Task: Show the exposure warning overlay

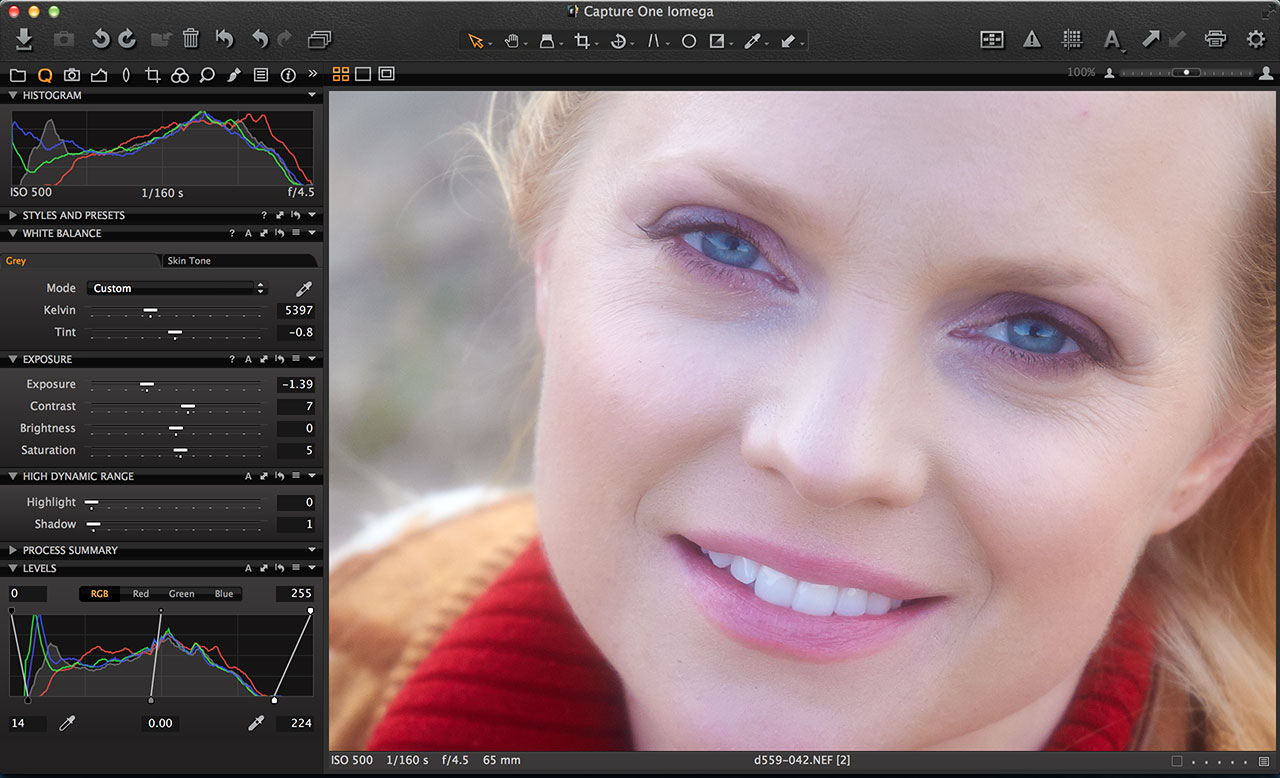Action: pyautogui.click(x=1031, y=39)
